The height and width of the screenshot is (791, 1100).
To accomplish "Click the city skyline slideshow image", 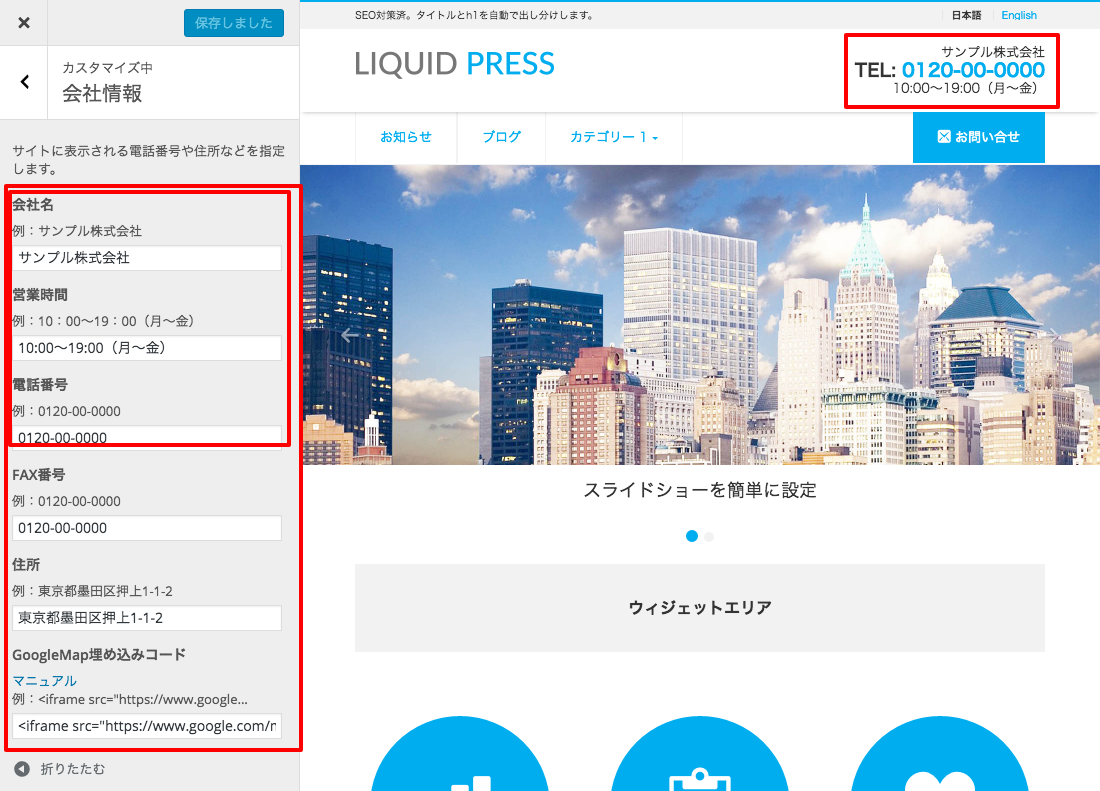I will 700,315.
